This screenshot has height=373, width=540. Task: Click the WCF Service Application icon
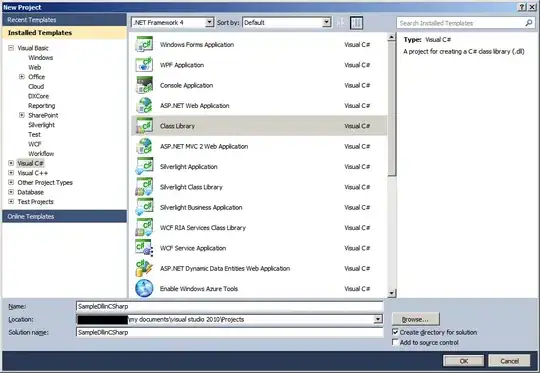pos(144,248)
